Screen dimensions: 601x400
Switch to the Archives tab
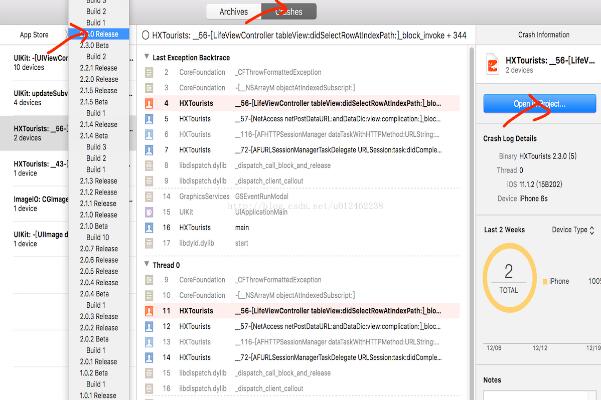[233, 12]
